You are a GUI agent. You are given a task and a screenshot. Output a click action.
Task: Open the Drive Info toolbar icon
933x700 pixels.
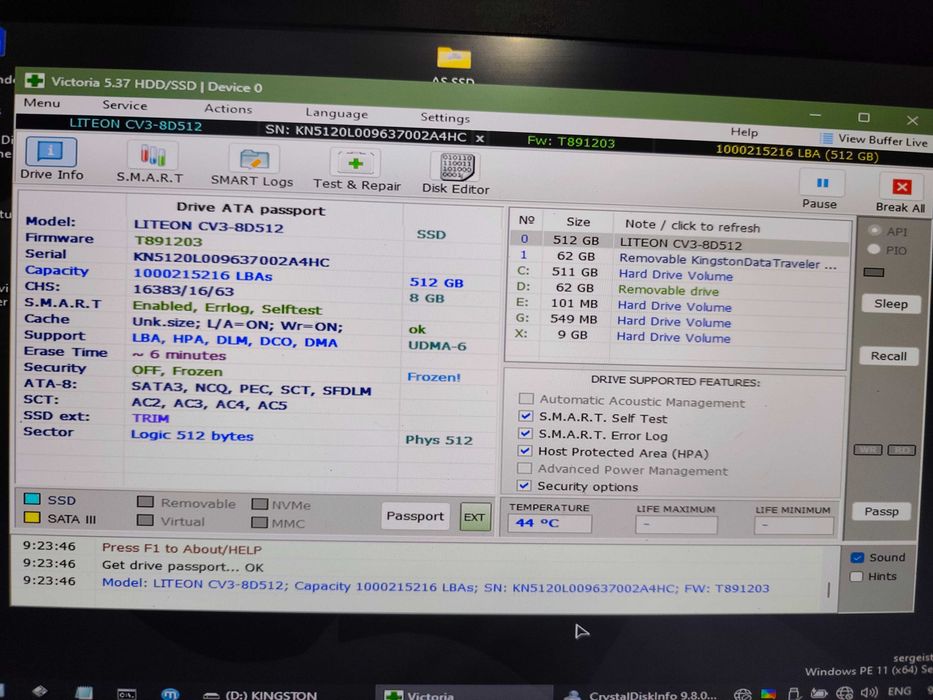tap(51, 152)
